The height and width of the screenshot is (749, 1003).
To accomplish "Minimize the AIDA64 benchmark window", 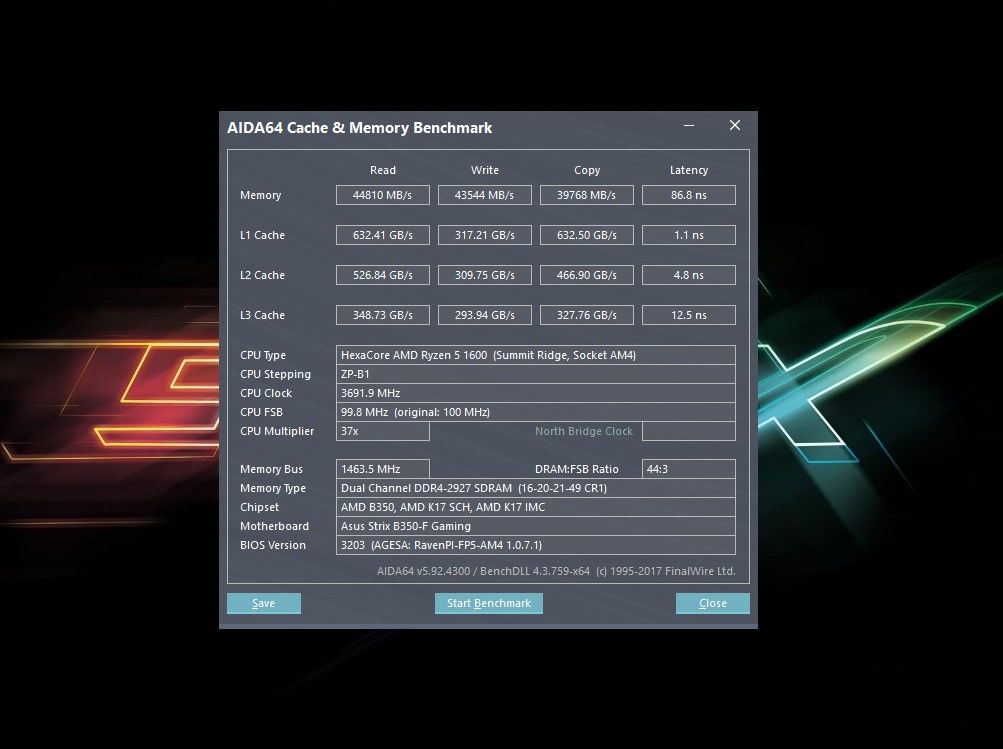I will tap(689, 125).
